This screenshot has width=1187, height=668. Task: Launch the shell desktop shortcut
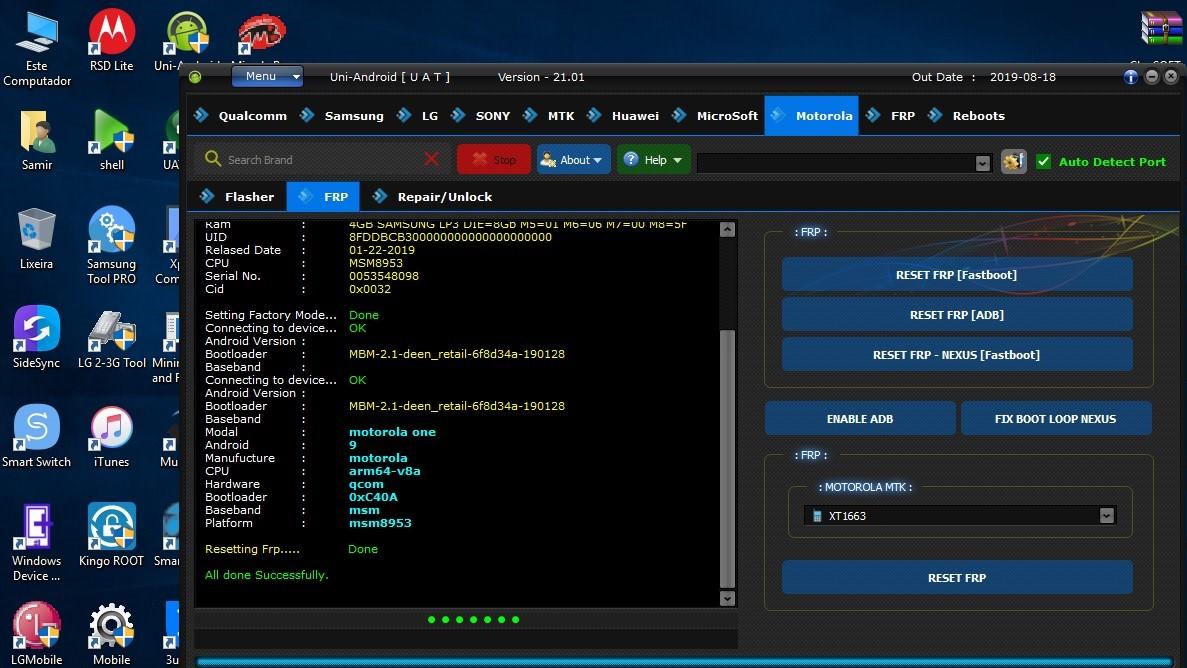pyautogui.click(x=111, y=140)
